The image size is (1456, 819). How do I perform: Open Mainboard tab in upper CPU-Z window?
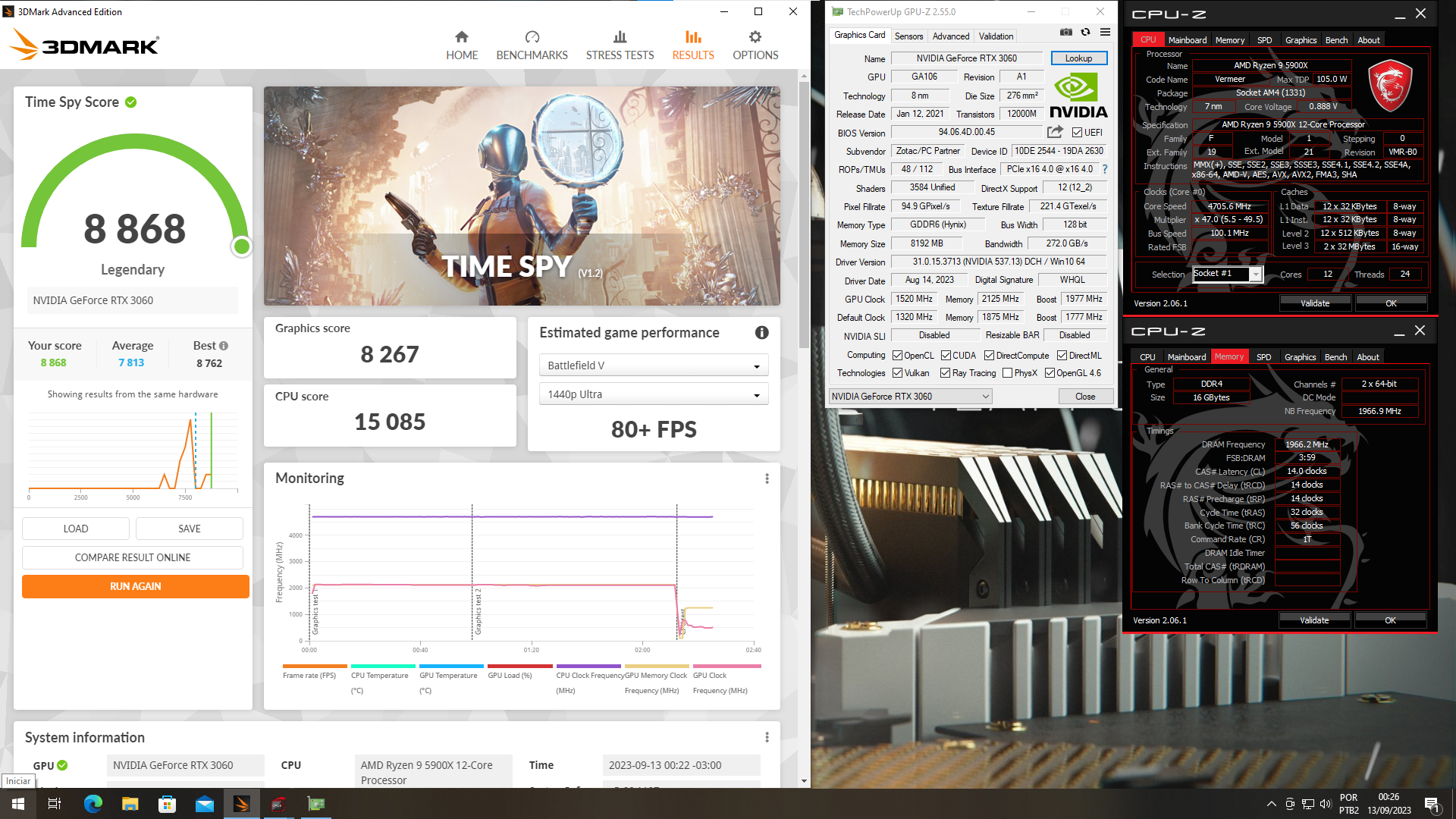pyautogui.click(x=1187, y=40)
